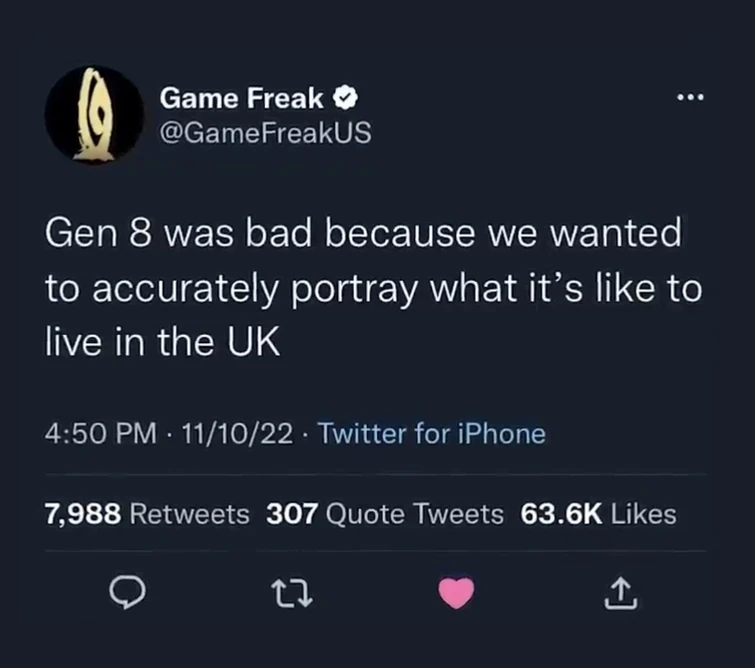755x668 pixels.
Task: Click the Game Freak display name
Action: [x=241, y=98]
